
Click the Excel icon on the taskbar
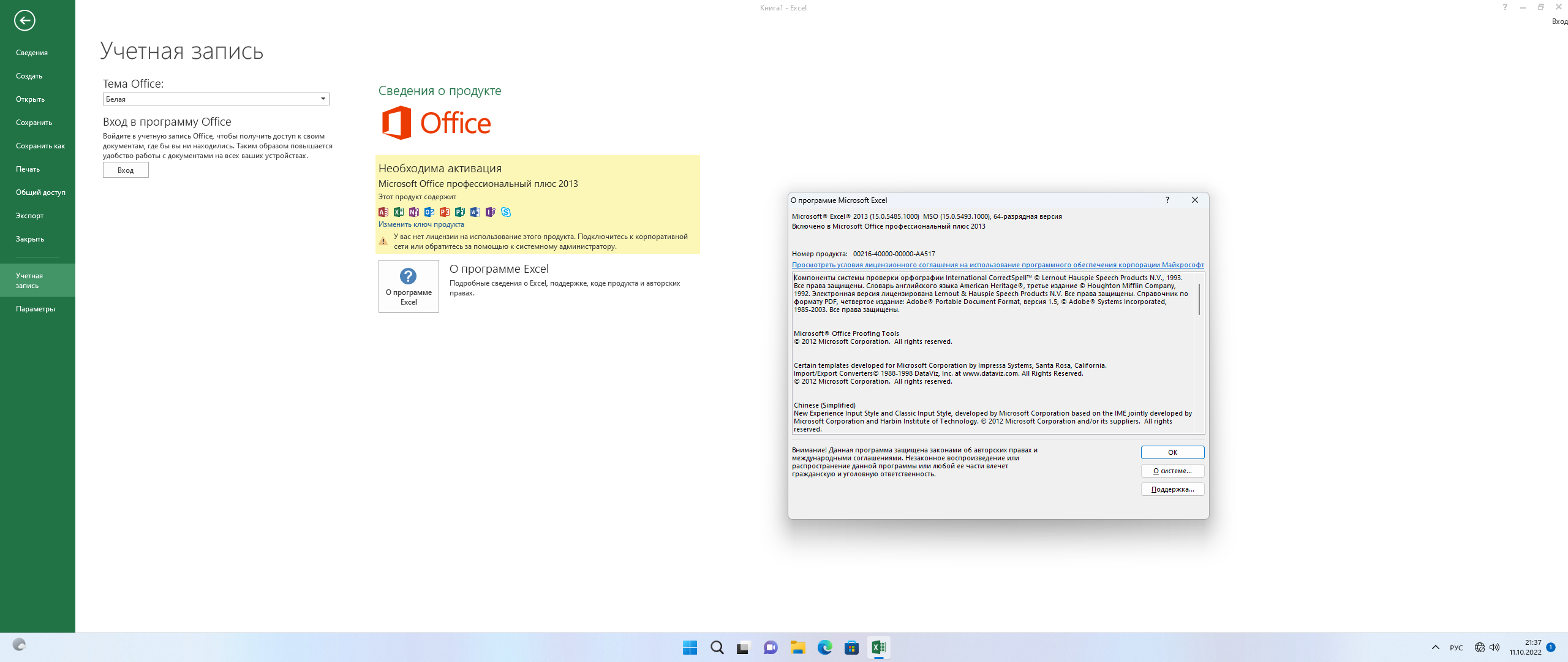tap(878, 647)
